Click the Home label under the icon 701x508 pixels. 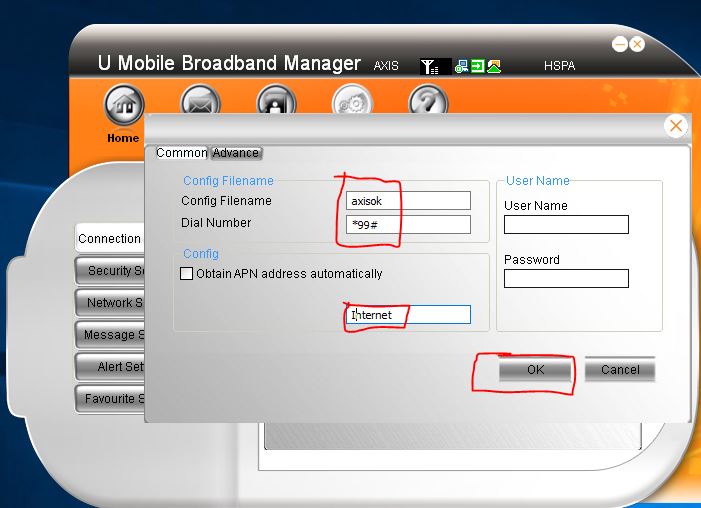pos(123,138)
